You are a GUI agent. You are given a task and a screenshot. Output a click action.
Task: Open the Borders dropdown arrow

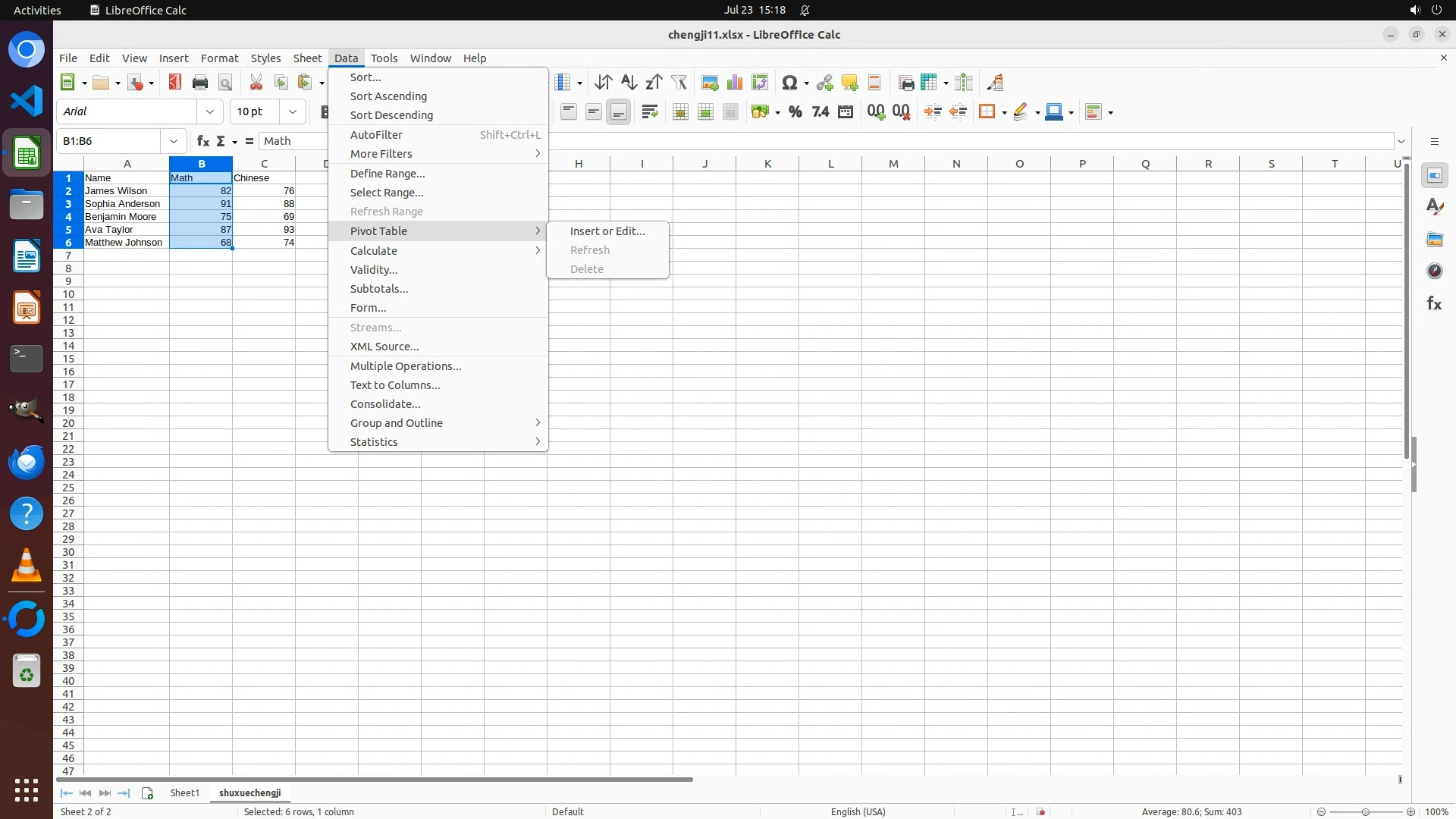tap(1004, 112)
